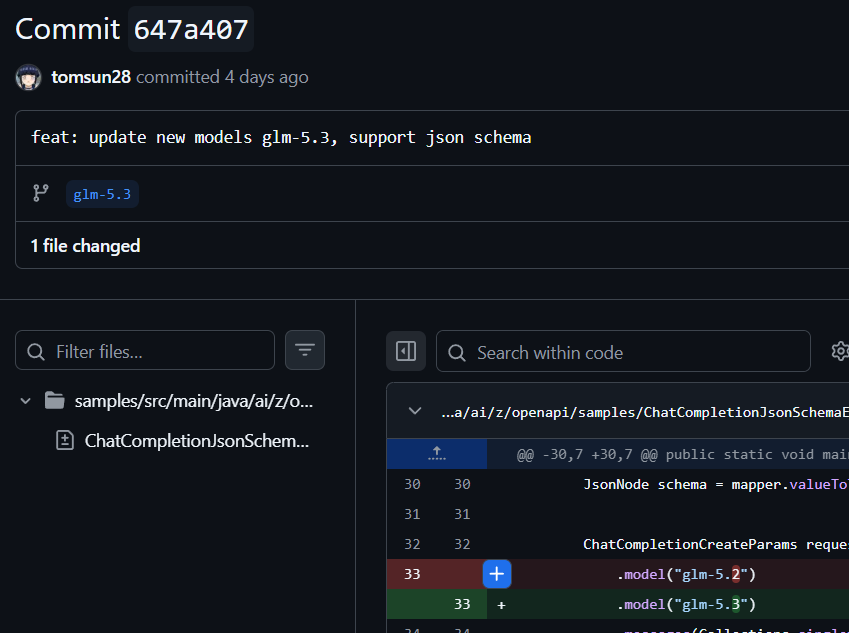Viewport: 849px width, 633px height.
Task: Click the ChatCompletionCreateParams code line 32
Action: coord(715,544)
